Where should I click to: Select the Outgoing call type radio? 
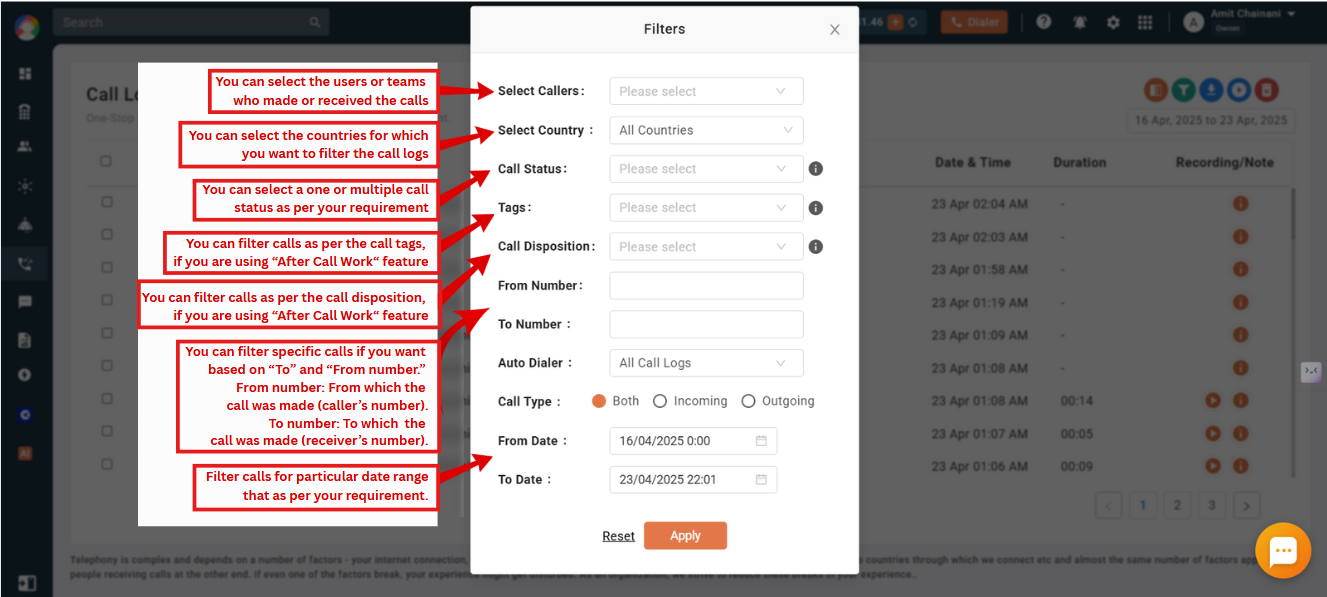pyautogui.click(x=748, y=401)
